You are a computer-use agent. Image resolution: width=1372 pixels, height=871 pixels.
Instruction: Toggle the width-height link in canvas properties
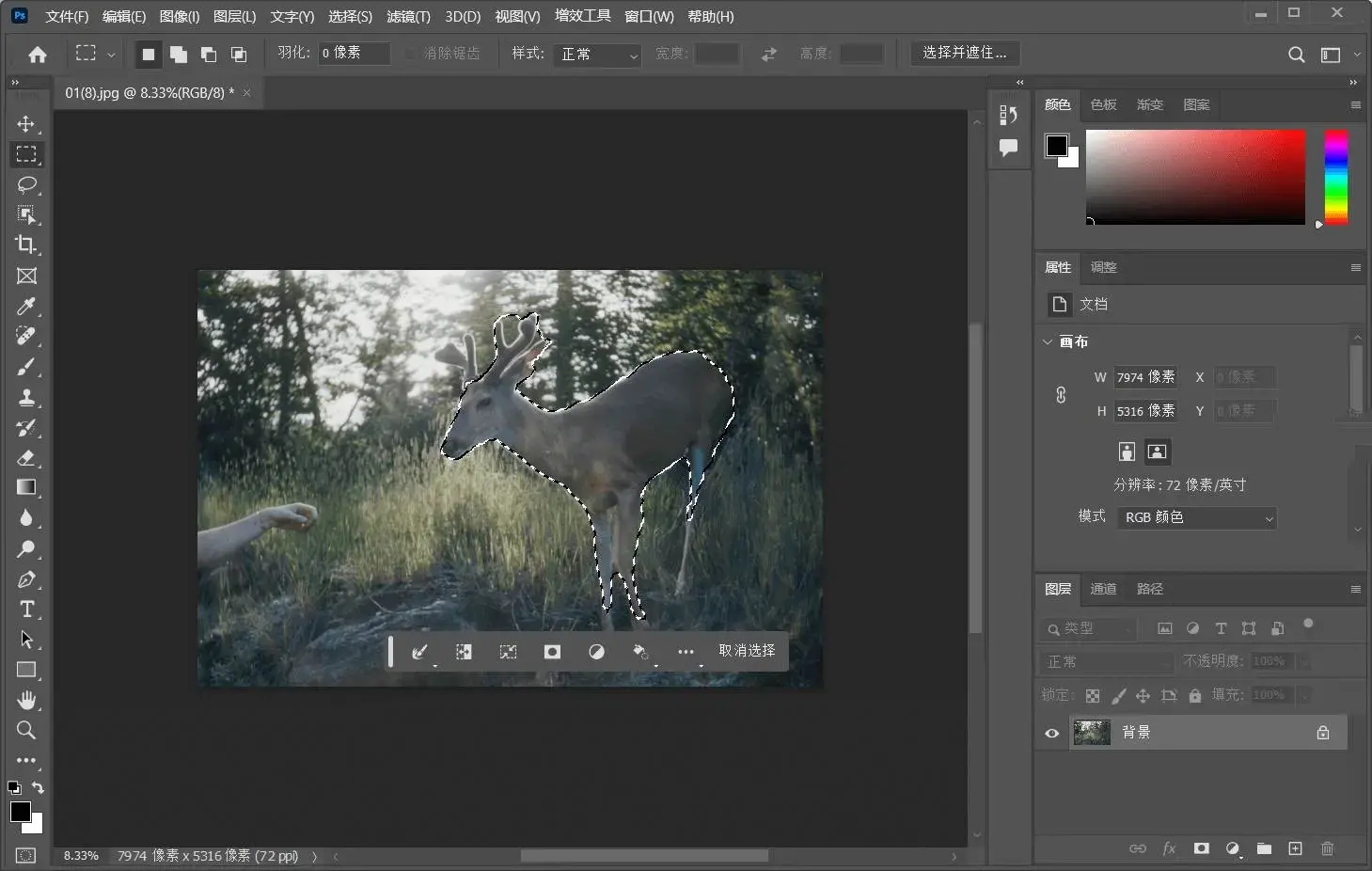[1062, 395]
